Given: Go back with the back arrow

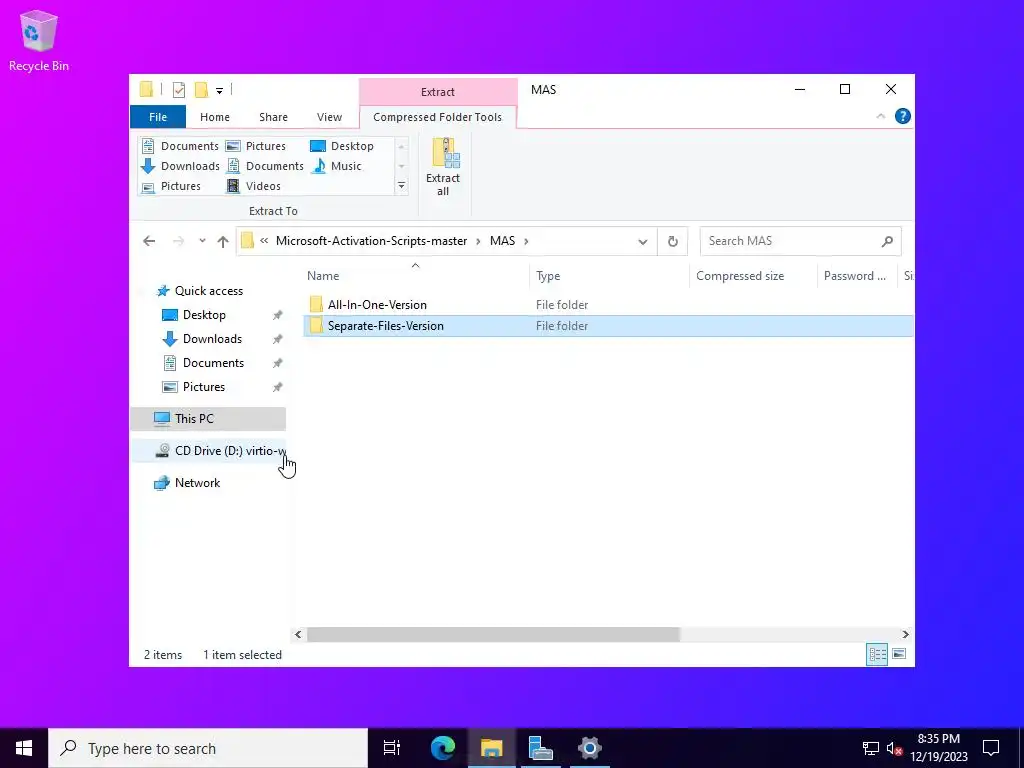Looking at the screenshot, I should 149,242.
